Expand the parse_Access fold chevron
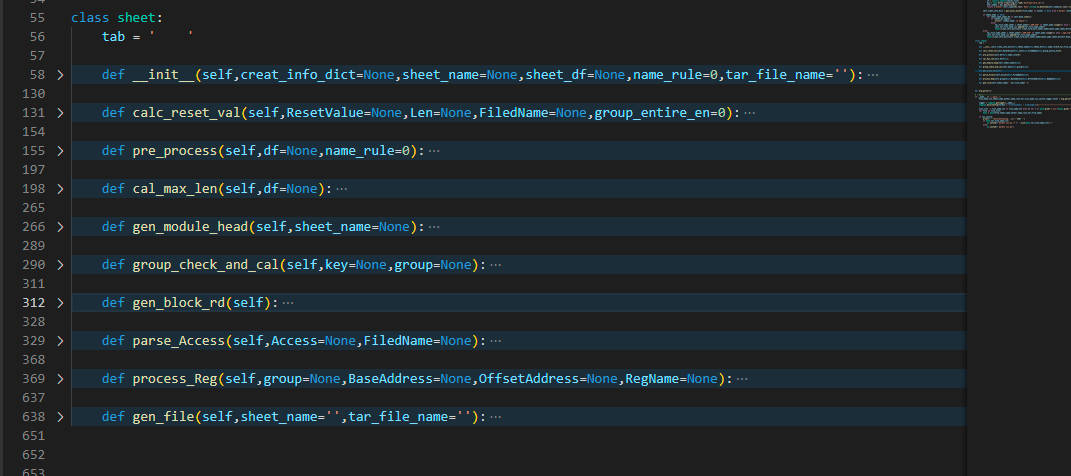The image size is (1071, 476). tap(60, 341)
